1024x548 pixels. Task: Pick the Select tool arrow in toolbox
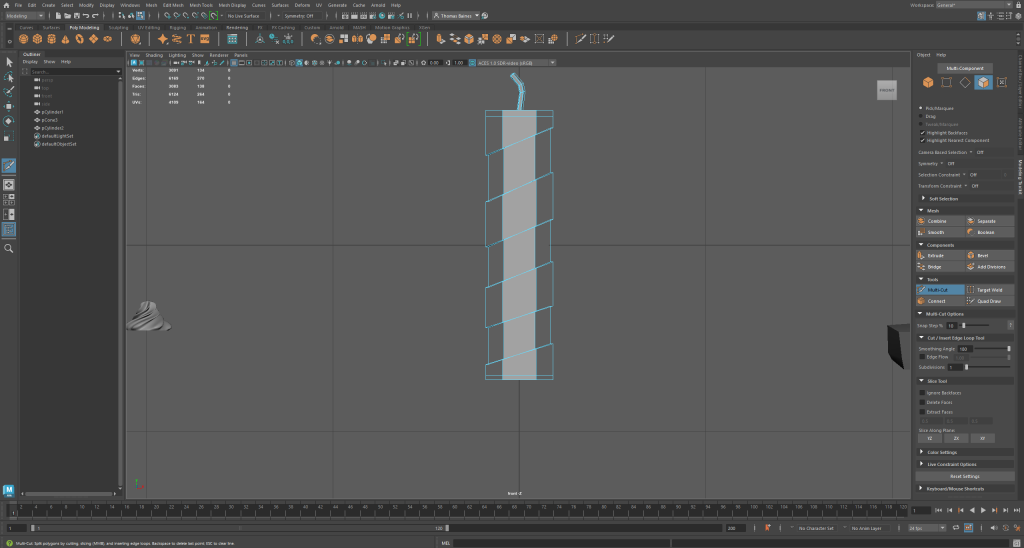tap(9, 62)
